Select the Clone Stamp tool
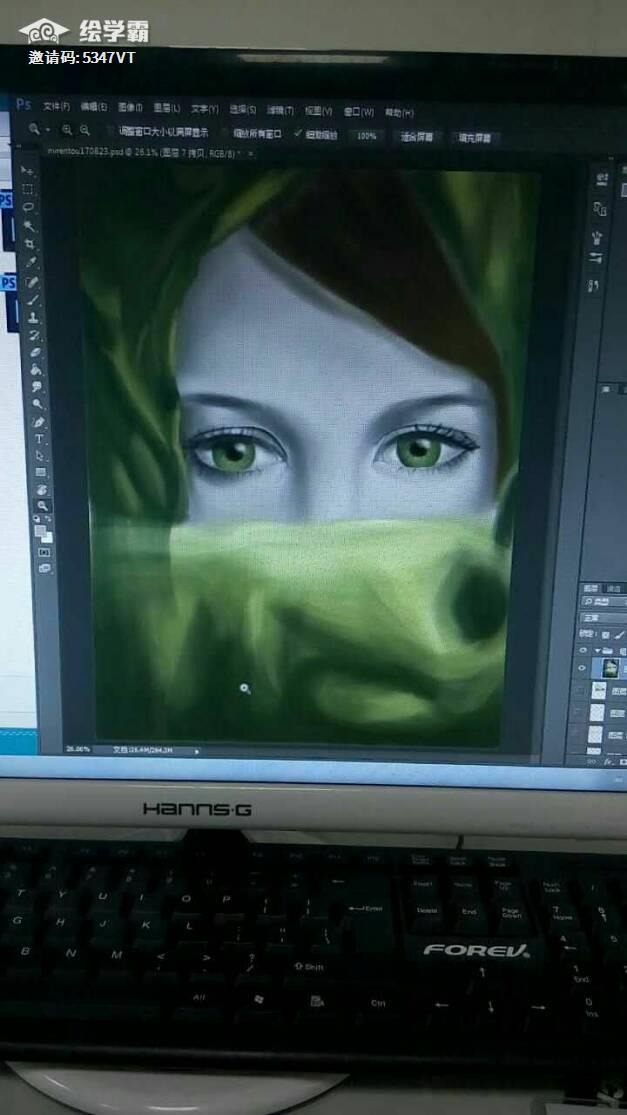Image resolution: width=627 pixels, height=1115 pixels. point(33,318)
